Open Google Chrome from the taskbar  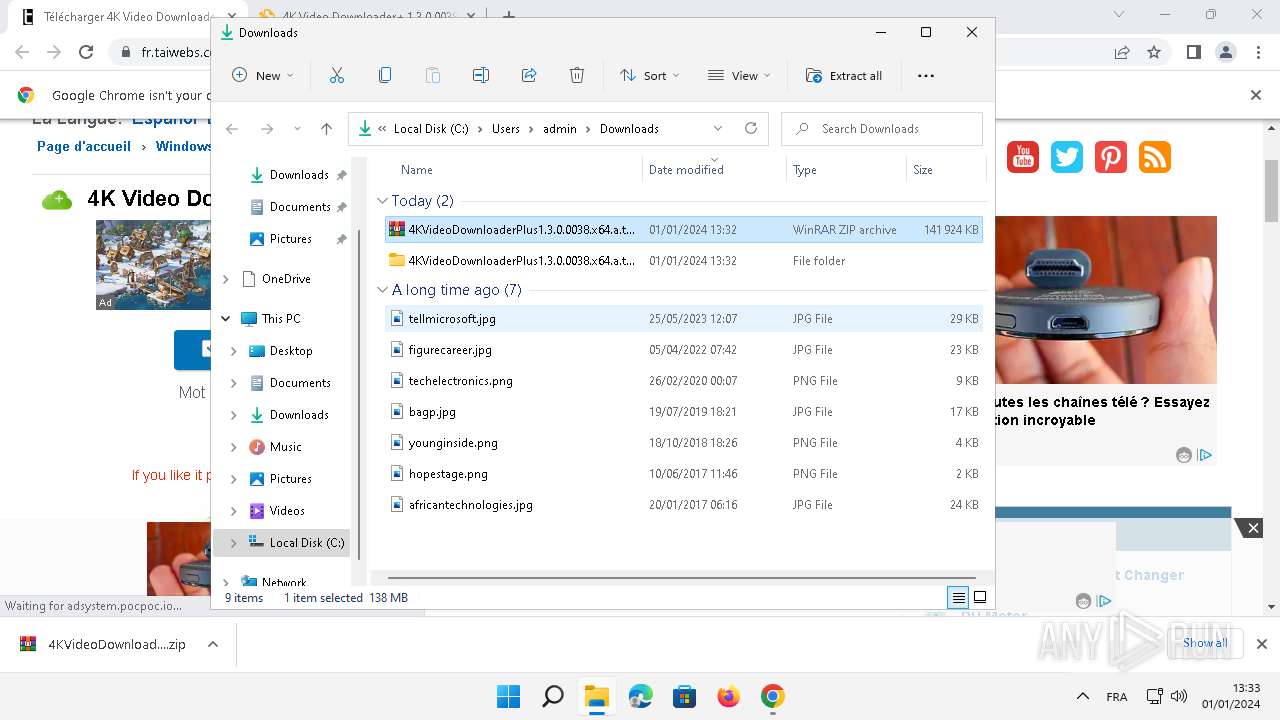click(772, 696)
